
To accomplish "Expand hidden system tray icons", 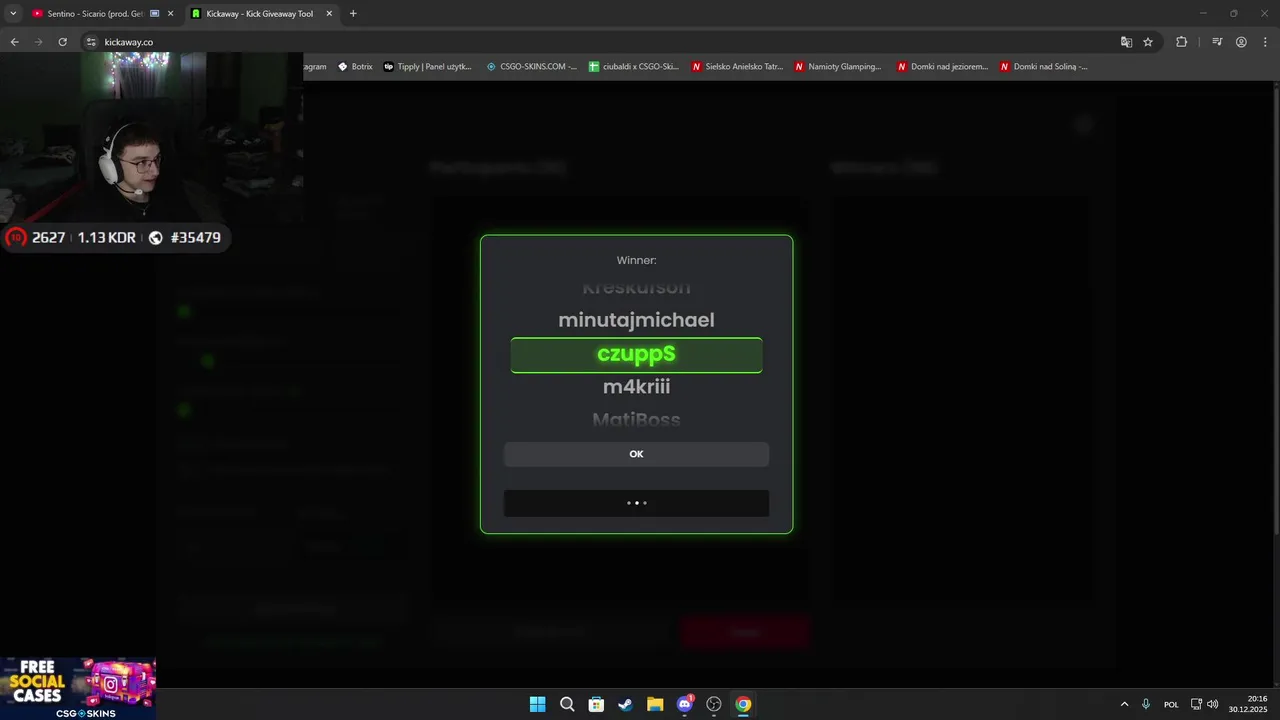I will (1124, 704).
